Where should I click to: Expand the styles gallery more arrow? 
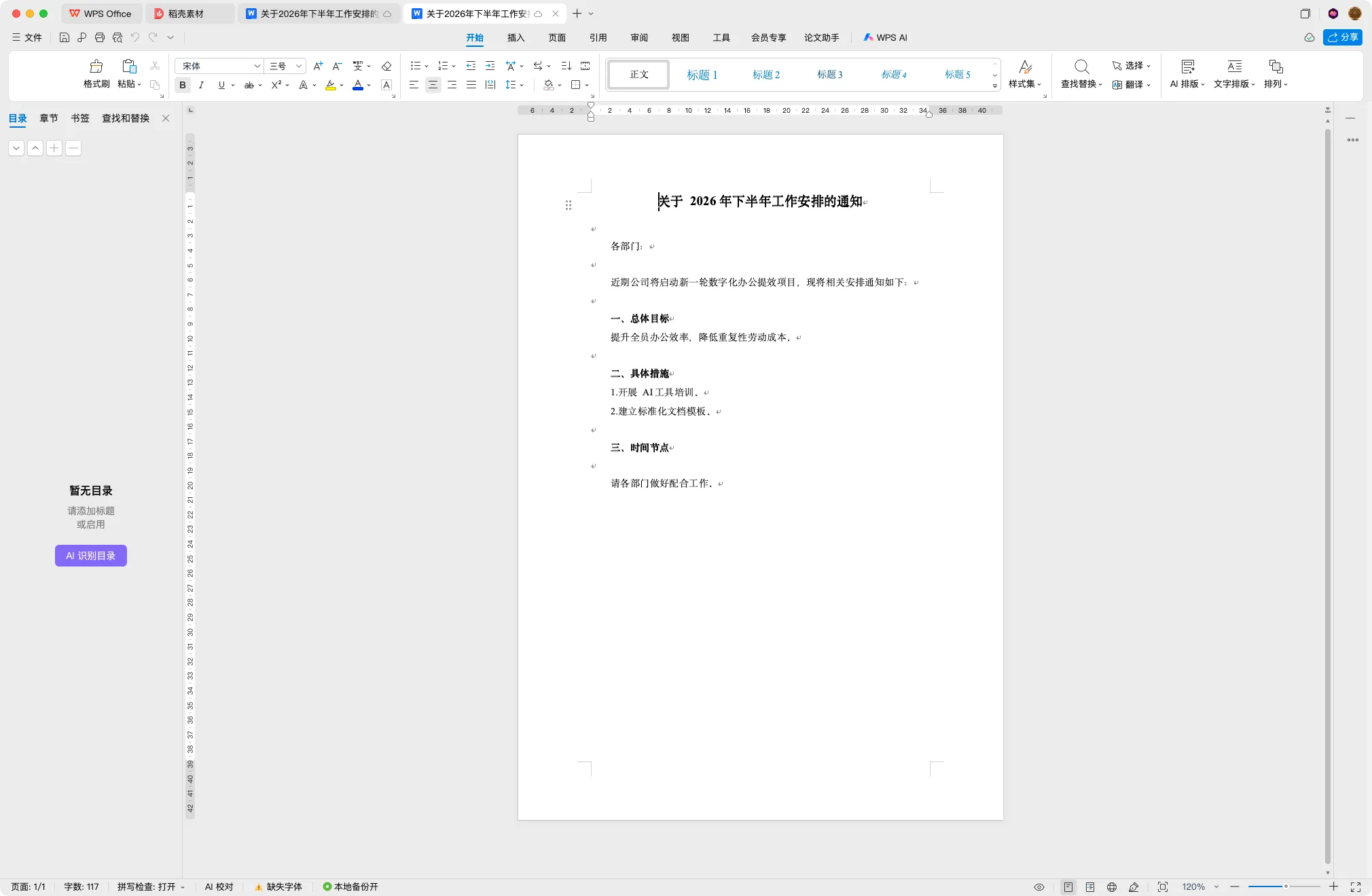pos(995,86)
